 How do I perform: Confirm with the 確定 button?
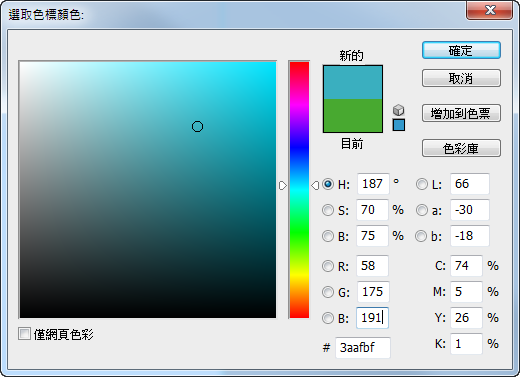coord(461,50)
